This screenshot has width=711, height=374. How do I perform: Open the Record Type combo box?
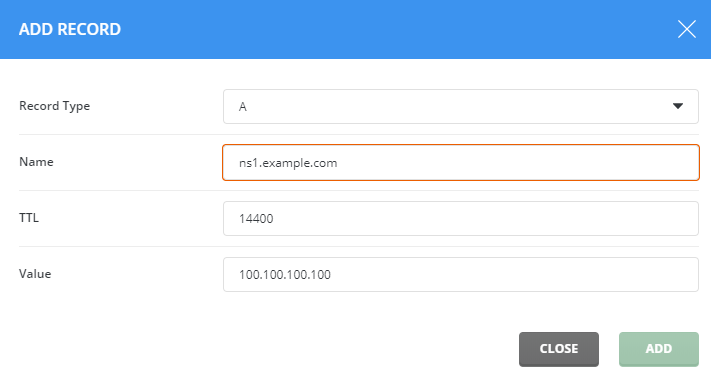461,107
